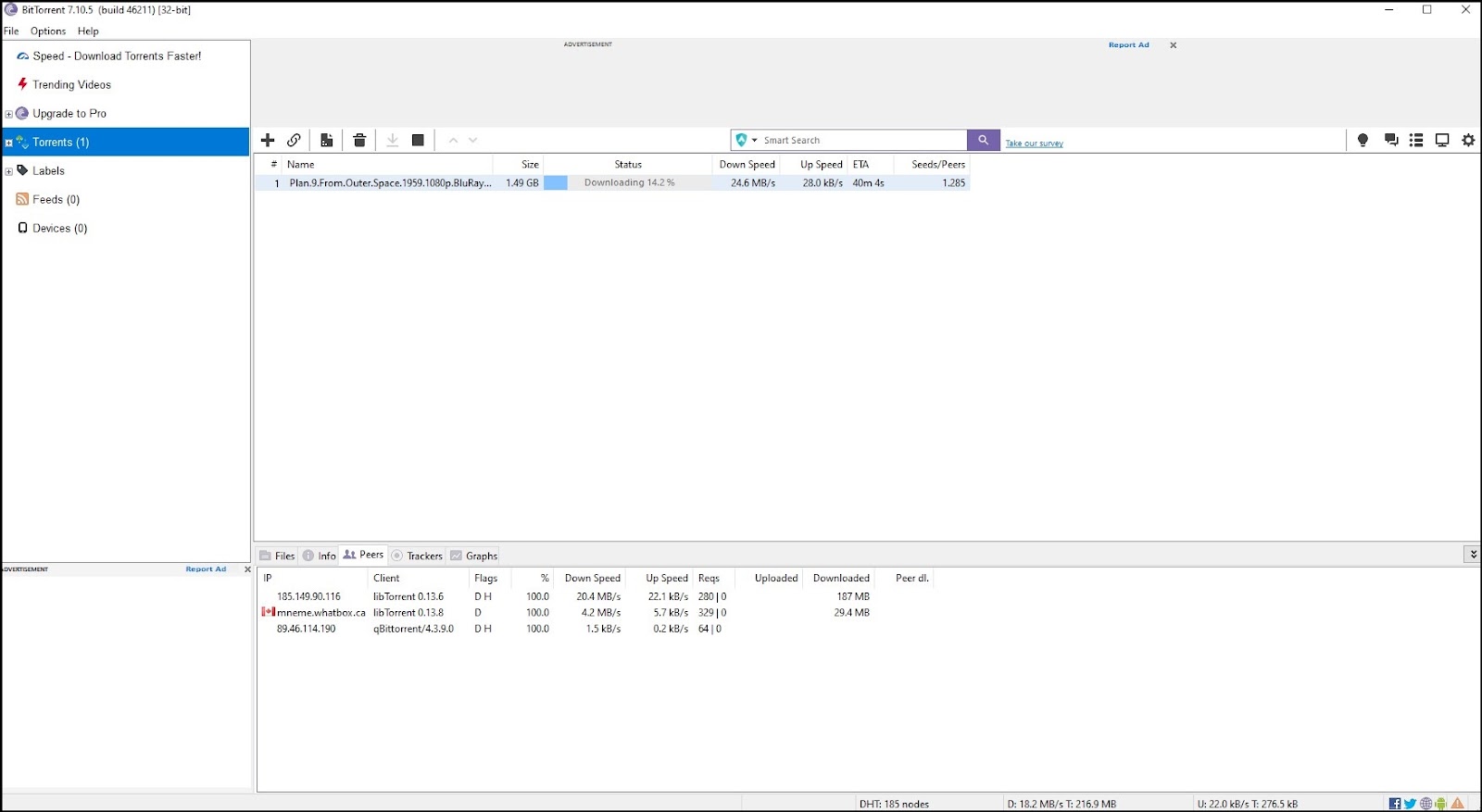Click the Take our survey link
Viewport: 1482px width, 812px height.
pos(1034,144)
